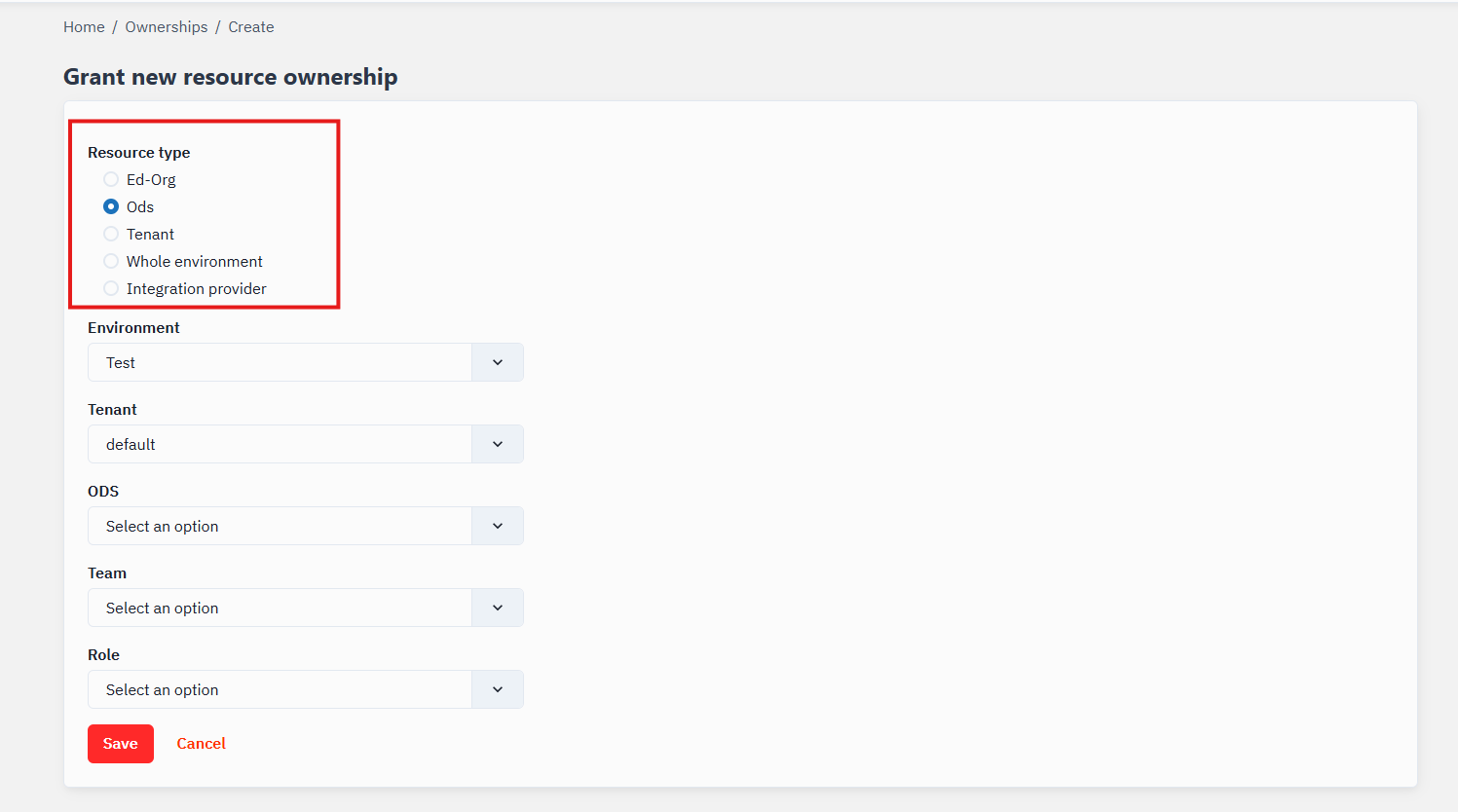This screenshot has width=1458, height=812.
Task: Click the Cancel link
Action: pos(201,744)
